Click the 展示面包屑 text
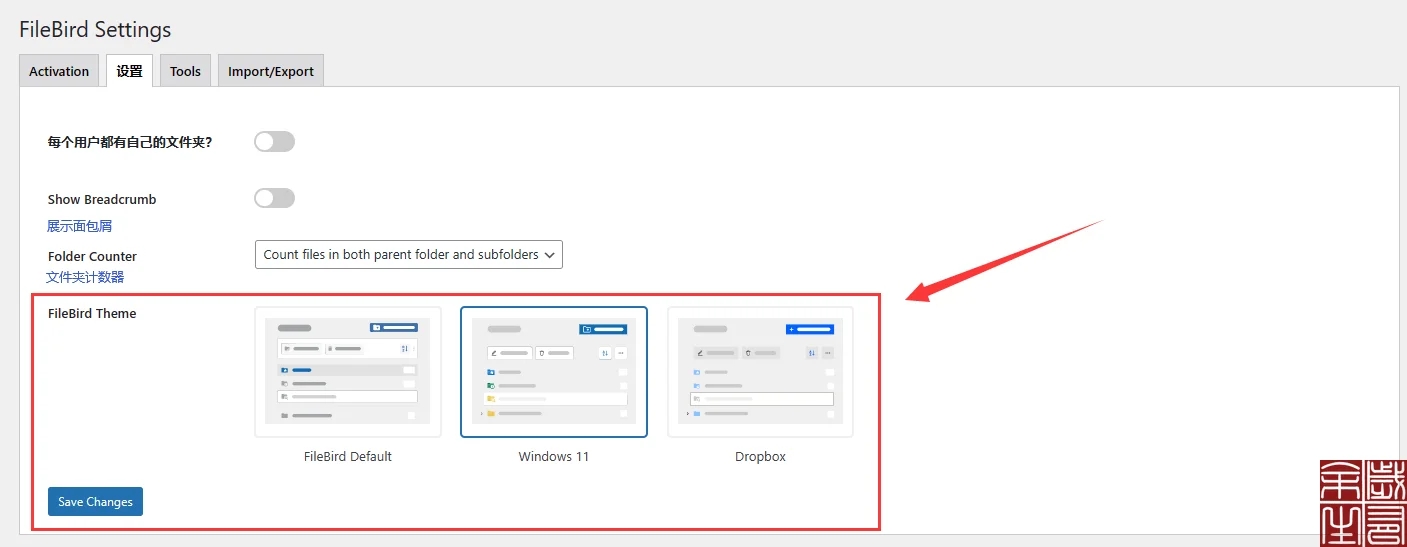The width and height of the screenshot is (1407, 547). pos(79,226)
